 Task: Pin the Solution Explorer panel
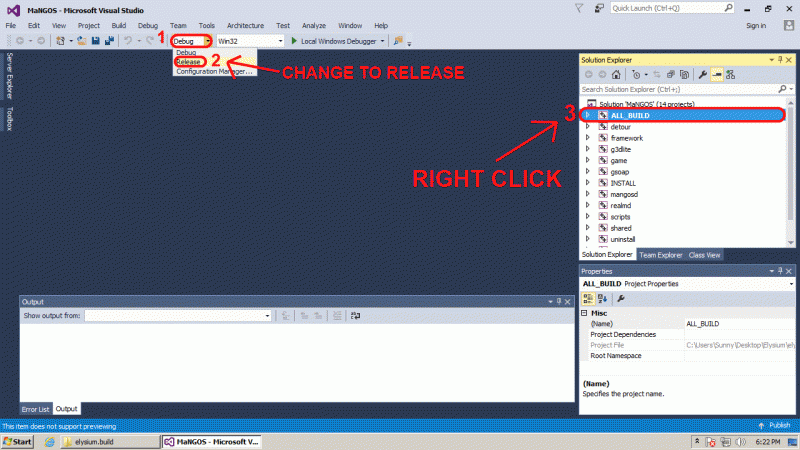[x=780, y=60]
